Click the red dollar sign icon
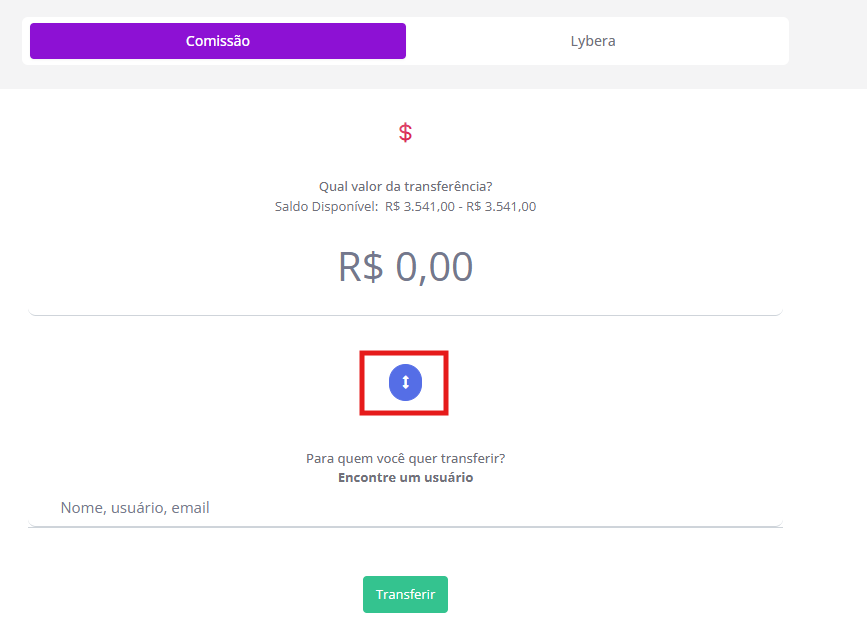The height and width of the screenshot is (630, 867). [x=405, y=132]
